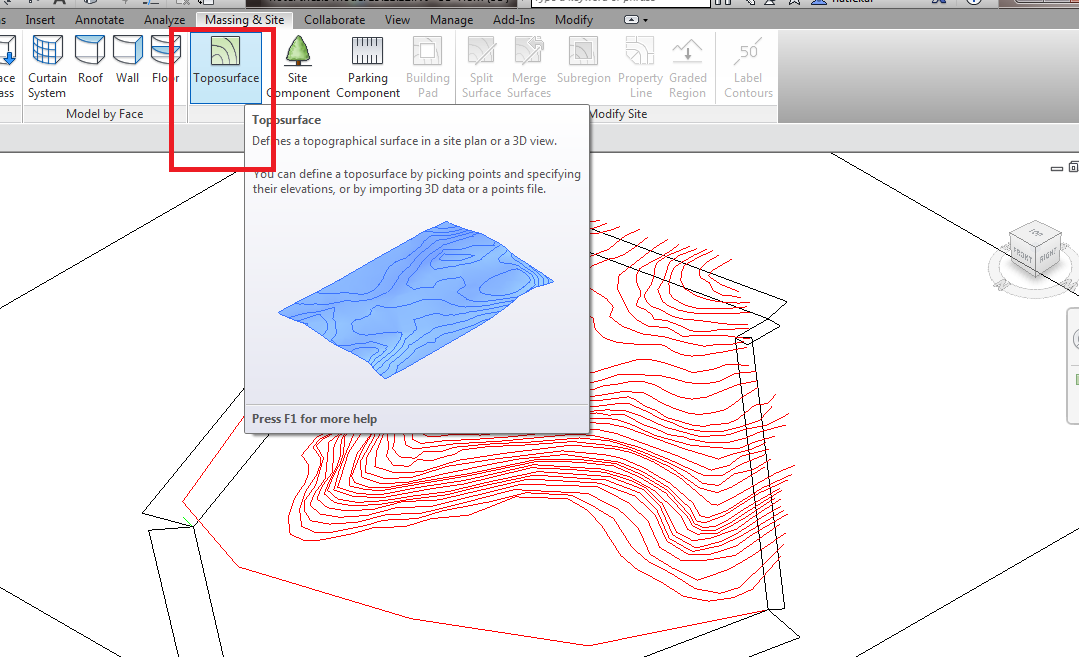Screen dimensions: 1079x657
Task: Select the Subregion tool
Action: coord(583,65)
